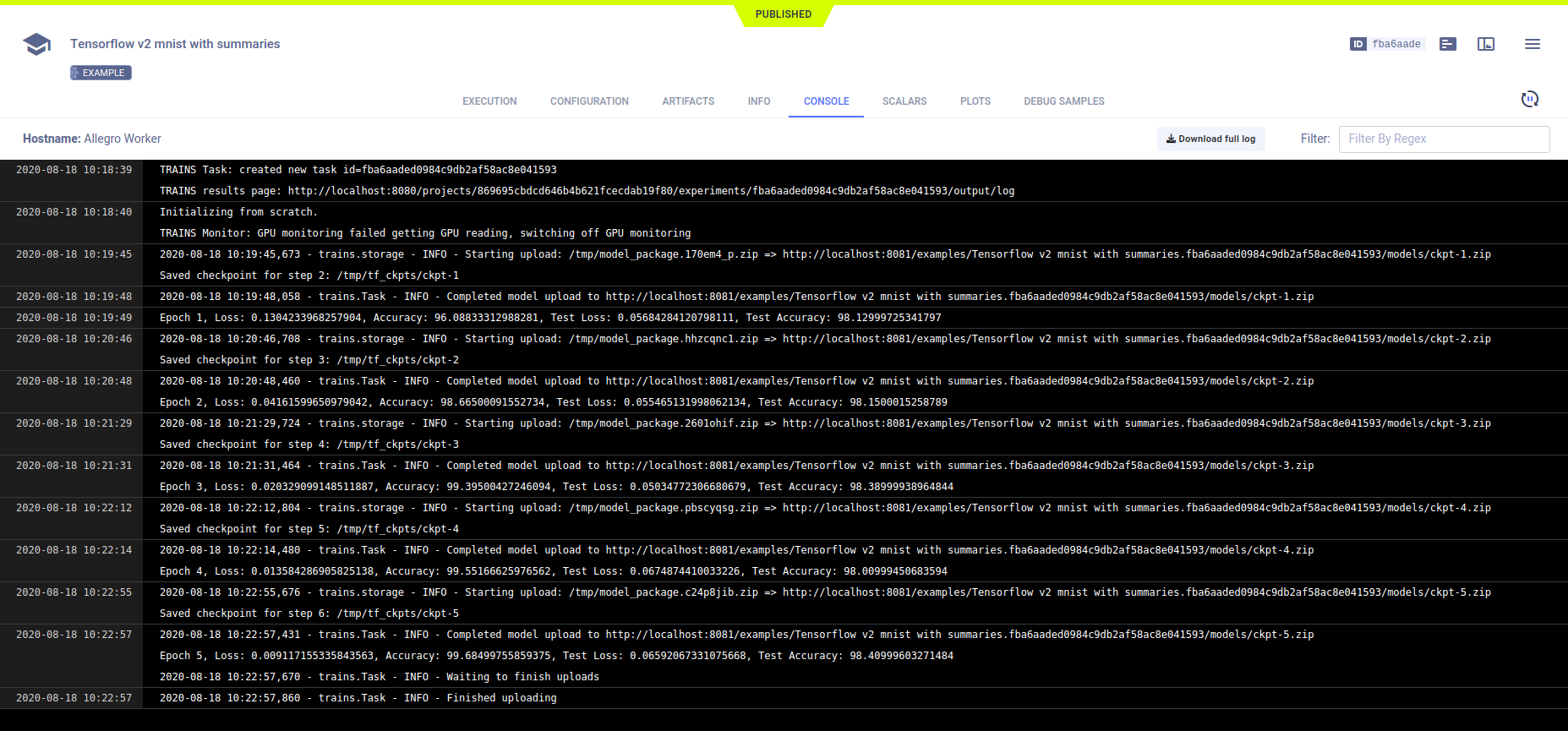Open the hamburger menu

1532,44
